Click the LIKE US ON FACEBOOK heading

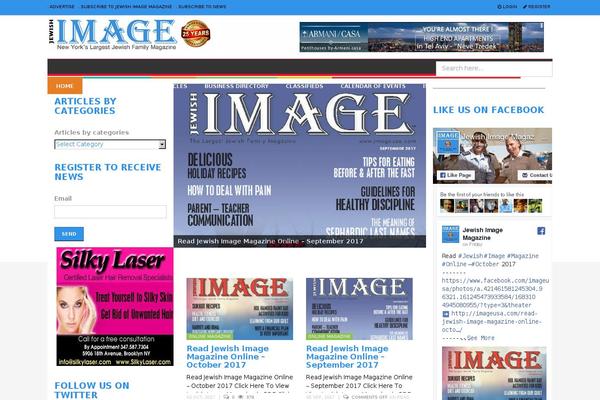[x=488, y=110]
